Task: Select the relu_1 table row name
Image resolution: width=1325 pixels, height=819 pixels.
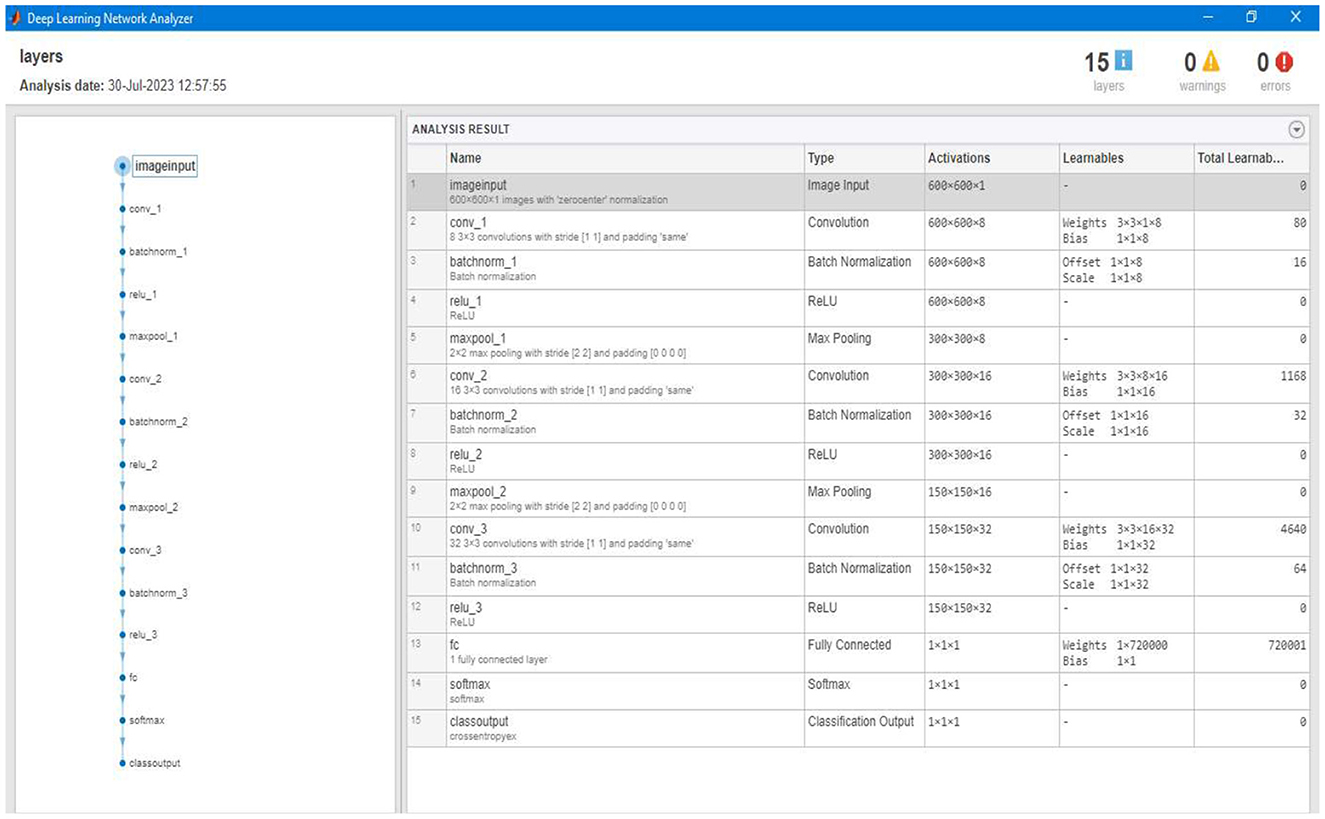Action: click(x=465, y=300)
